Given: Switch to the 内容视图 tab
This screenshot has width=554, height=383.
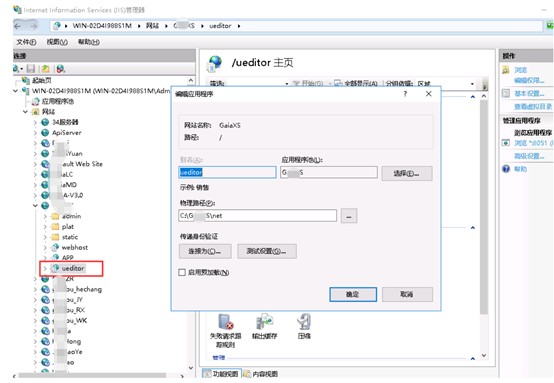Looking at the screenshot, I should click(x=261, y=374).
